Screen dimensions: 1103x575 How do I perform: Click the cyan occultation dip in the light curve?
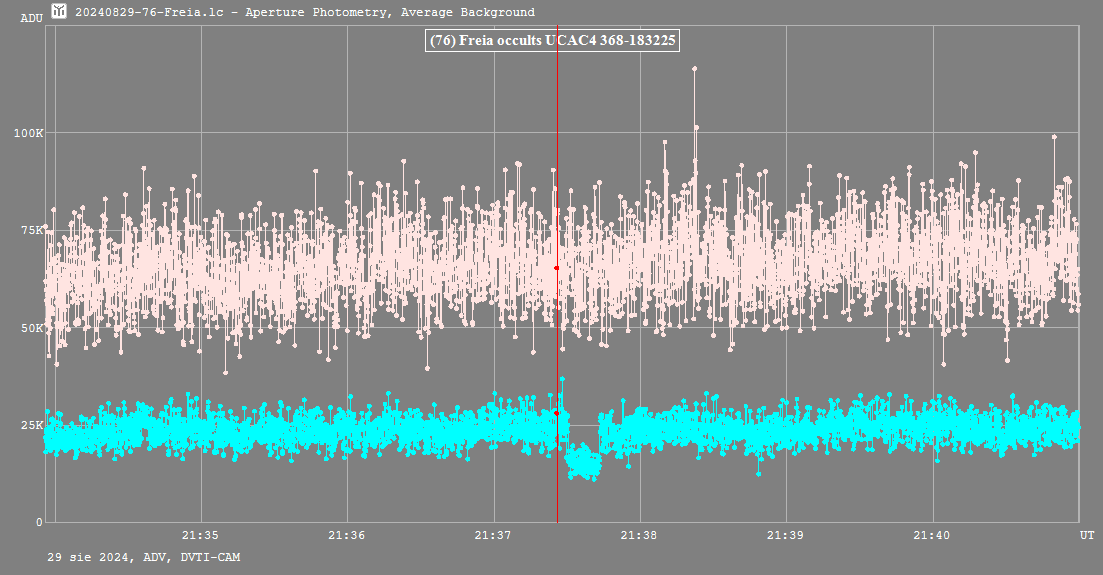pyautogui.click(x=583, y=462)
